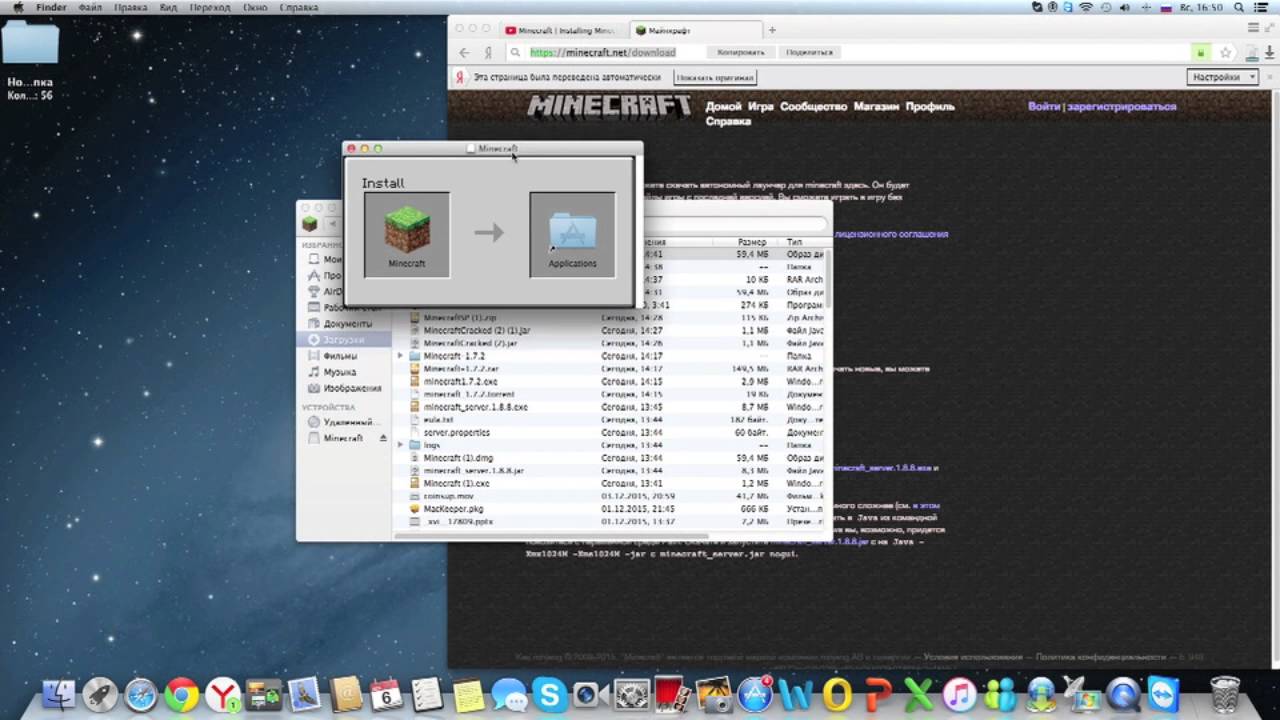Open Calendar icon in the Dock
This screenshot has width=1280, height=720.
[386, 693]
